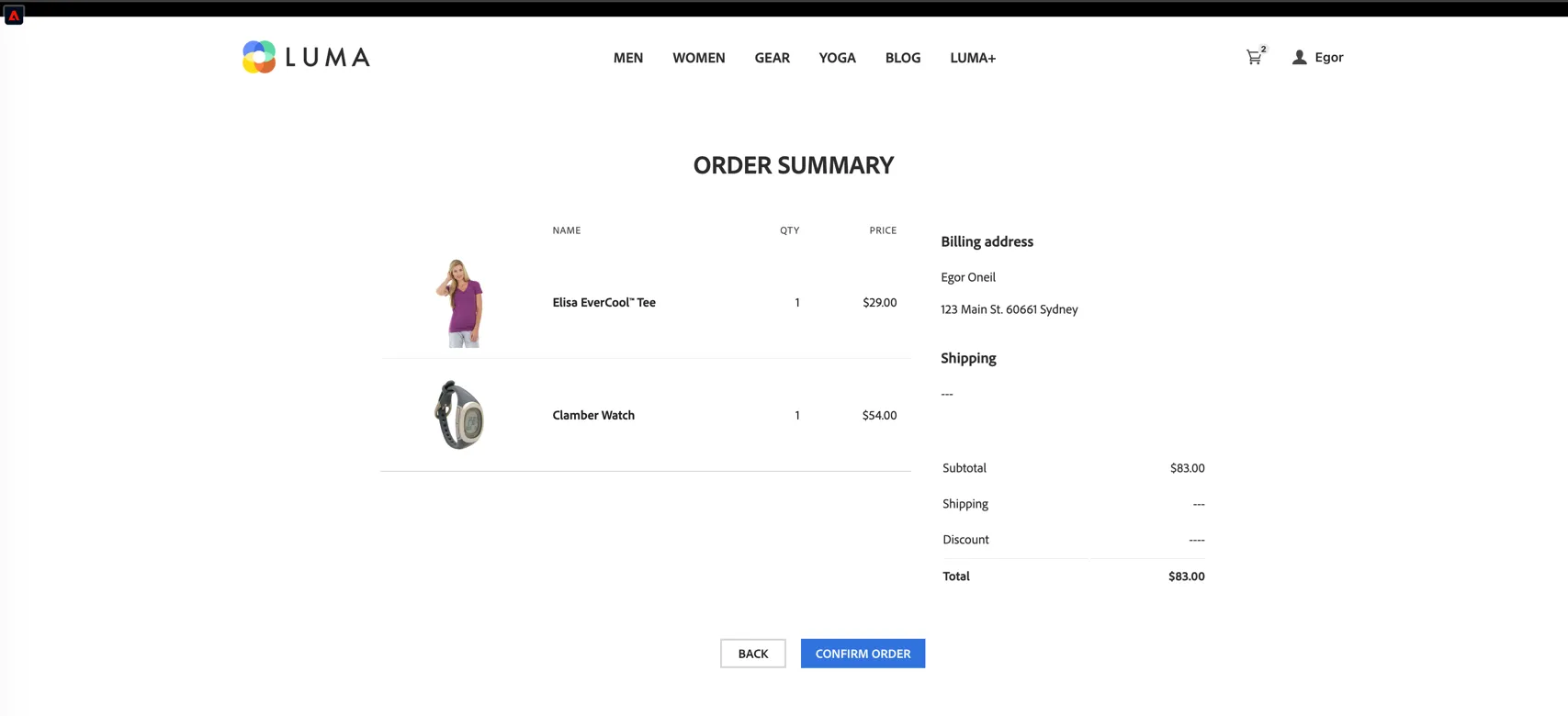The height and width of the screenshot is (716, 1568).
Task: Open the Egor account menu
Action: 1328,57
